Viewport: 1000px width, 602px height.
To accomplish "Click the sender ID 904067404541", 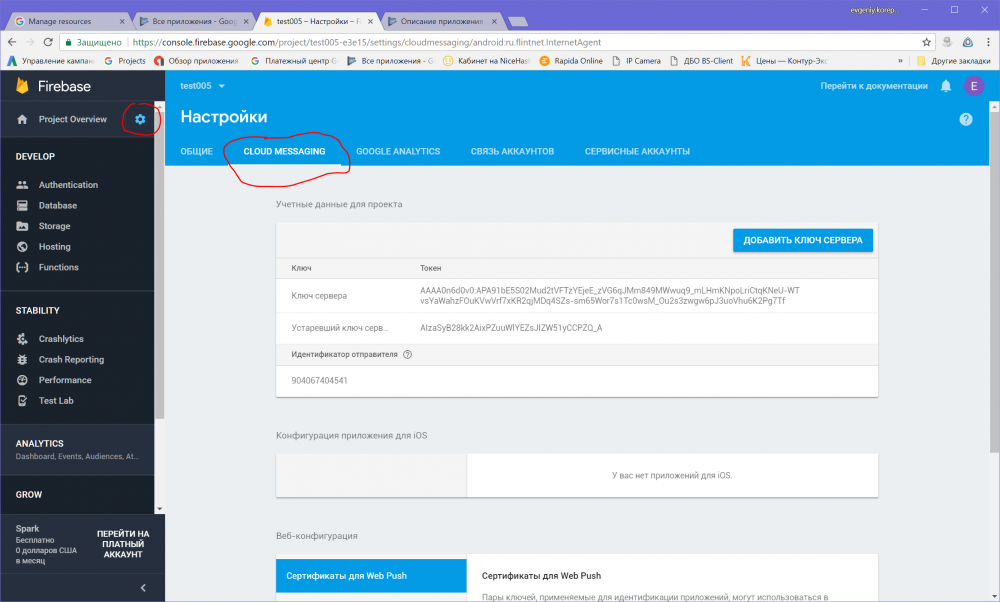I will click(x=320, y=381).
